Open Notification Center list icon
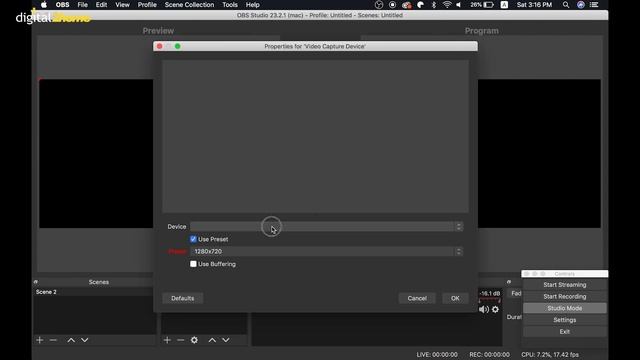 point(594,5)
